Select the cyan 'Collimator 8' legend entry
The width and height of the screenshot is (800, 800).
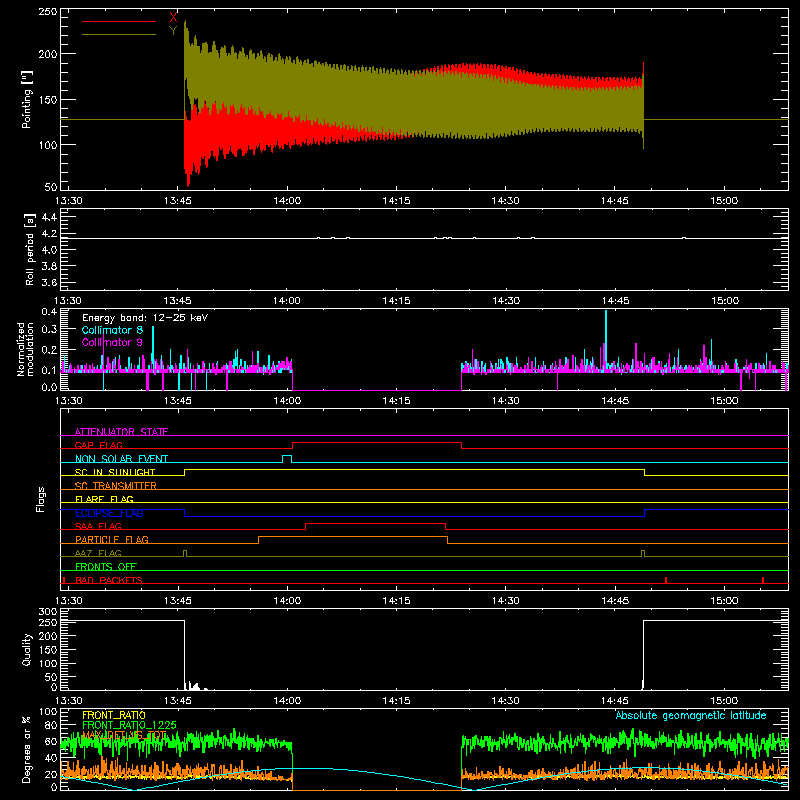[x=112, y=330]
